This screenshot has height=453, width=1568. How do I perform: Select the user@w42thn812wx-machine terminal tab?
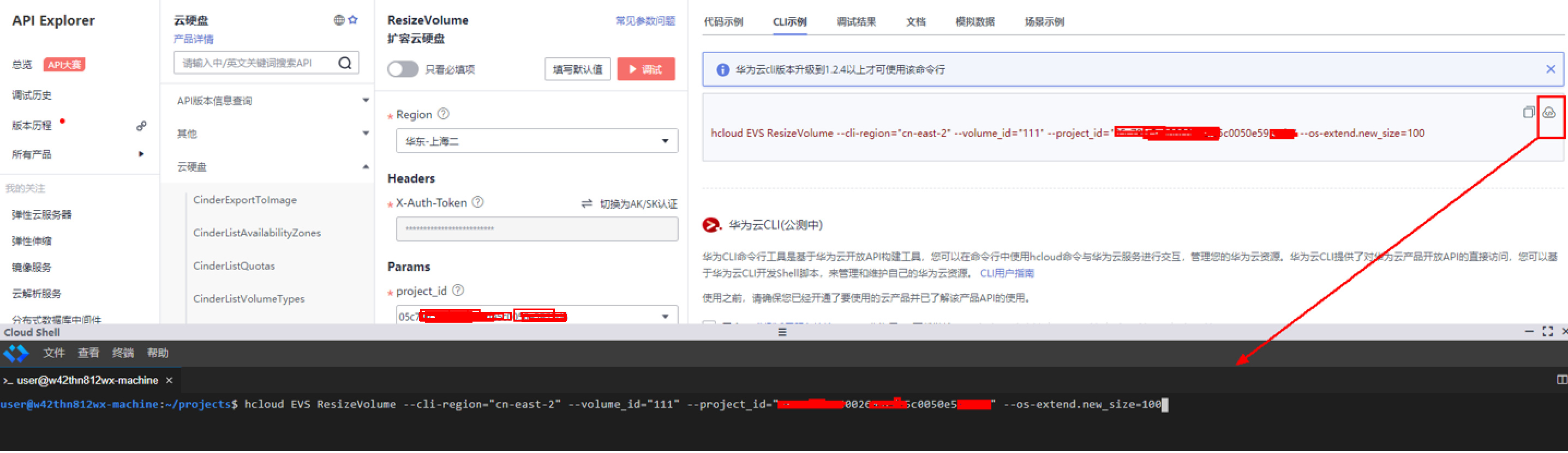(x=88, y=380)
